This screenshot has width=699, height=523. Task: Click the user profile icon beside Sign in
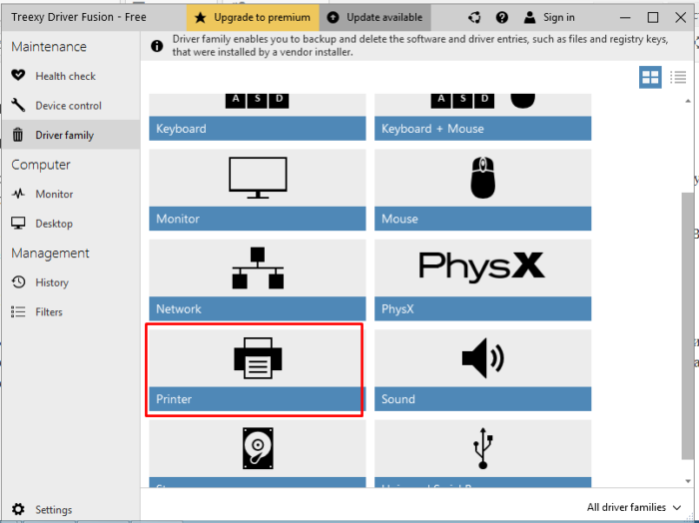pyautogui.click(x=530, y=17)
